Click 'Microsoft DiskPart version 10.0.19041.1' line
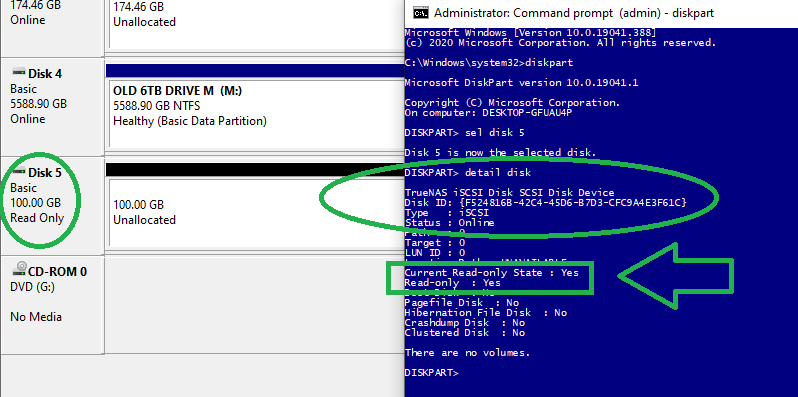The height and width of the screenshot is (397, 798). coord(521,83)
